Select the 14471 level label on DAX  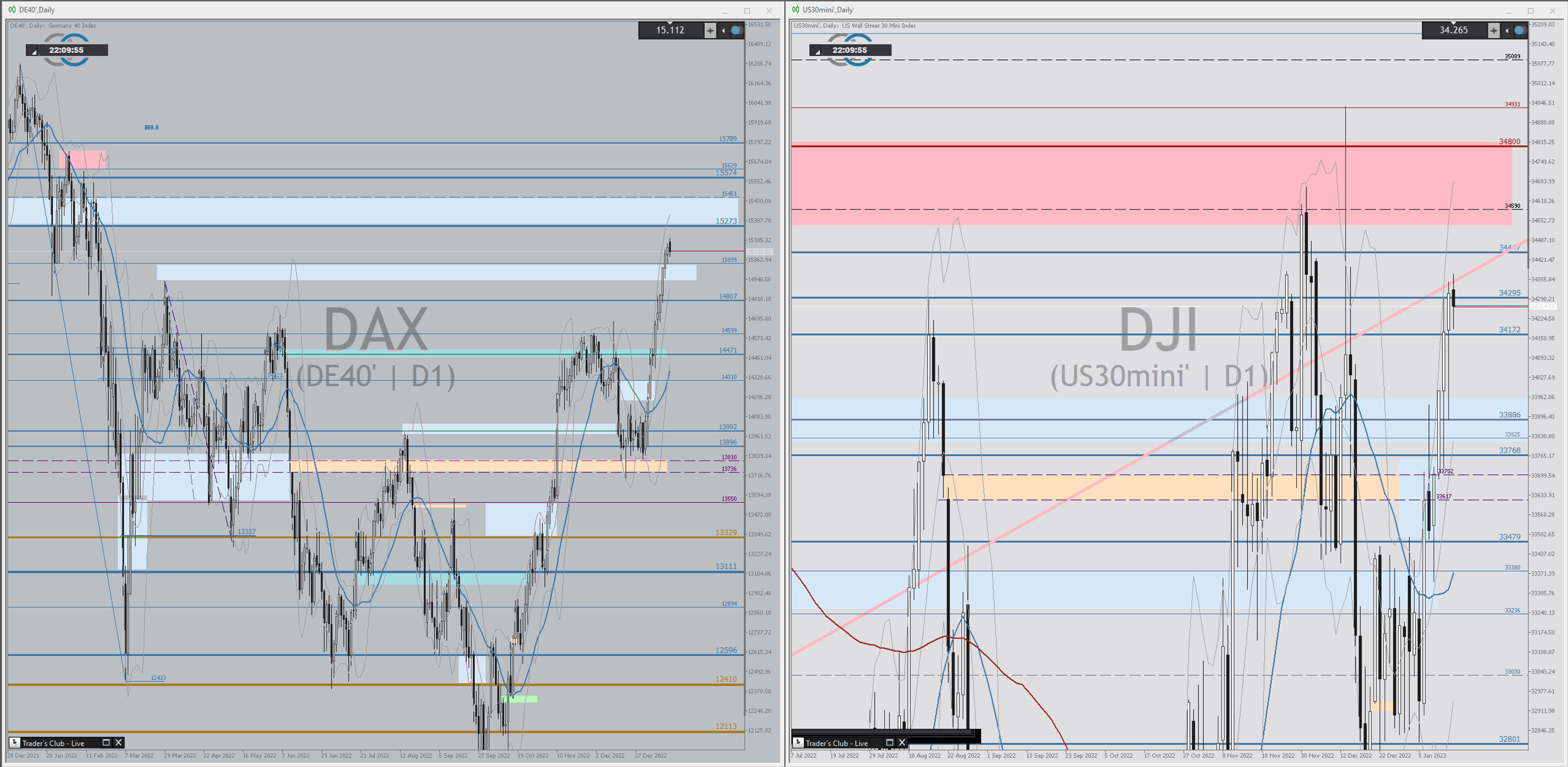(727, 350)
